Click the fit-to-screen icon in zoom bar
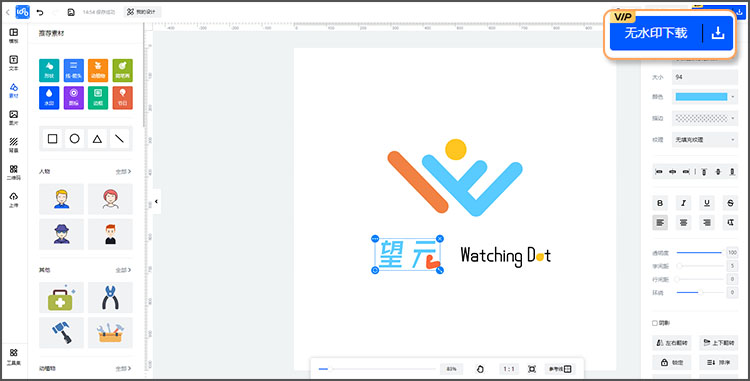750x381 pixels. tap(532, 369)
